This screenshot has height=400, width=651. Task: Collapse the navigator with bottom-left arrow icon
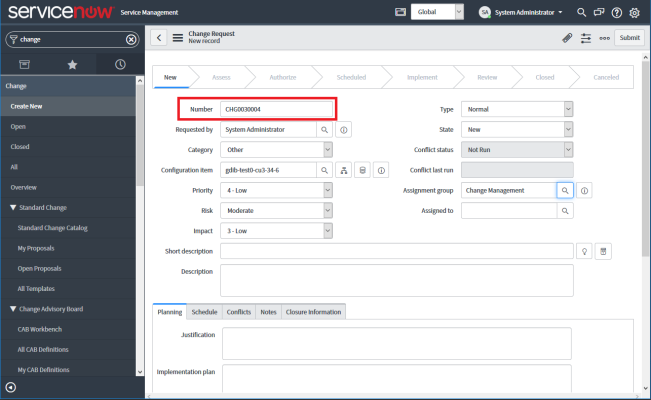point(11,388)
